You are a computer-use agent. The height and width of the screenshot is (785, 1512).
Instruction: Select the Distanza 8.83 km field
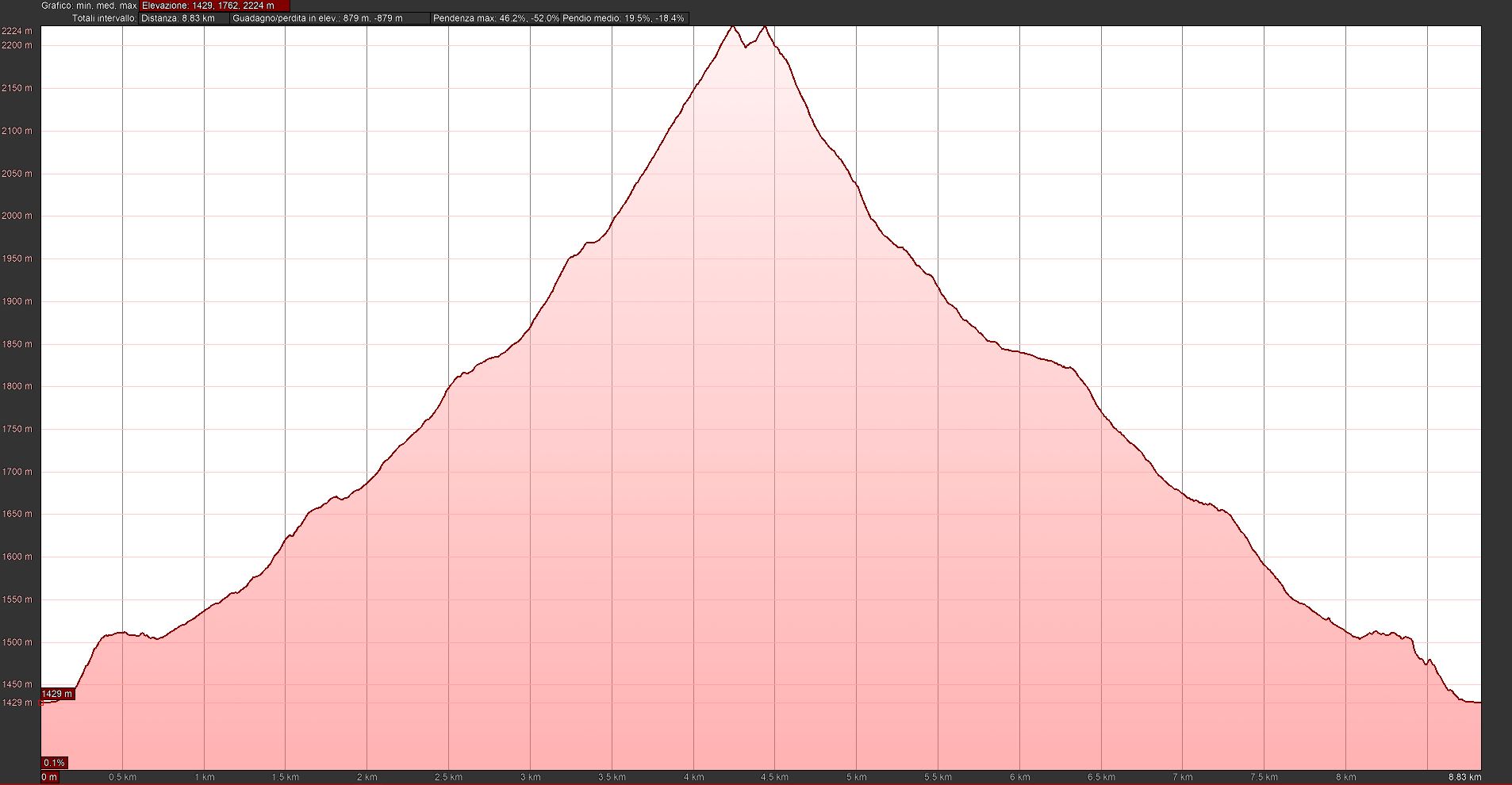pos(183,18)
